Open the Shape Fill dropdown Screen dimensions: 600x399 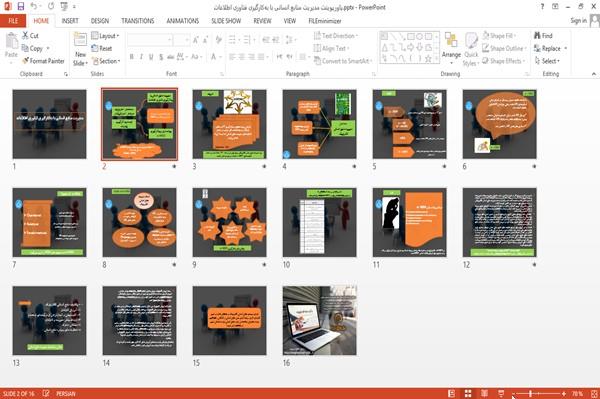[499, 36]
